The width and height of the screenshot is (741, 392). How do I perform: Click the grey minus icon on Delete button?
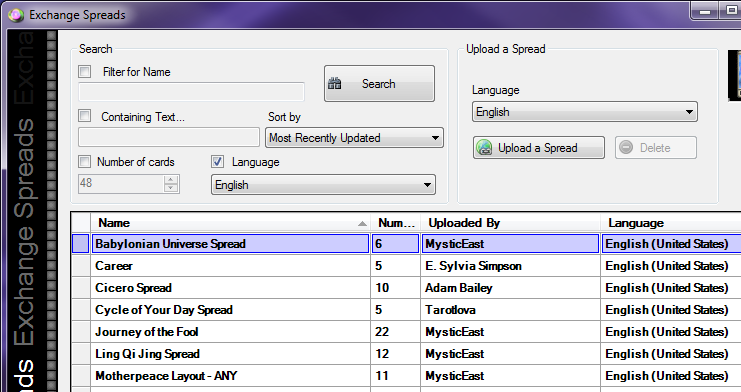(x=626, y=148)
